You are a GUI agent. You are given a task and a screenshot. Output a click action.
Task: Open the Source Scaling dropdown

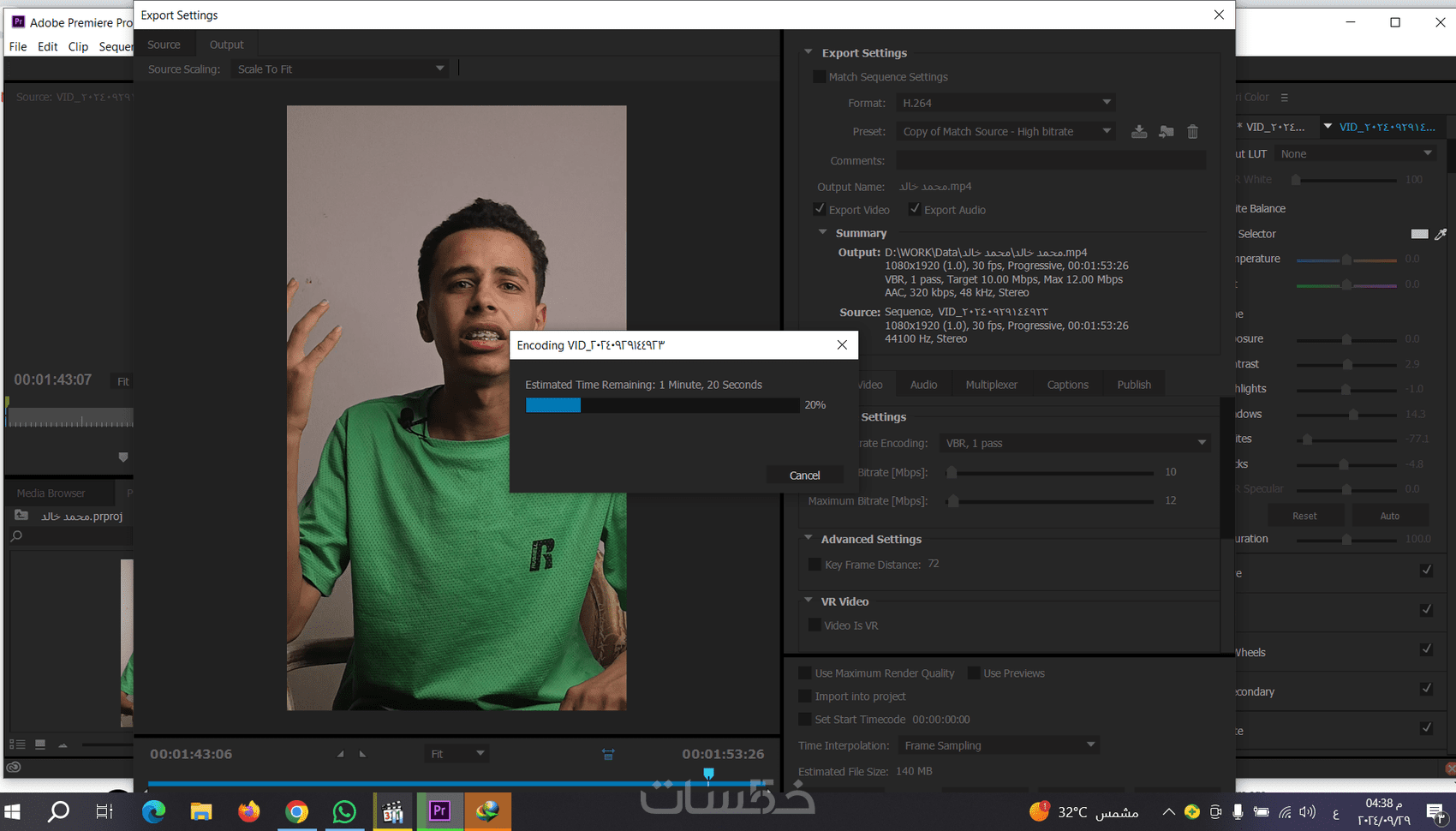click(x=341, y=69)
